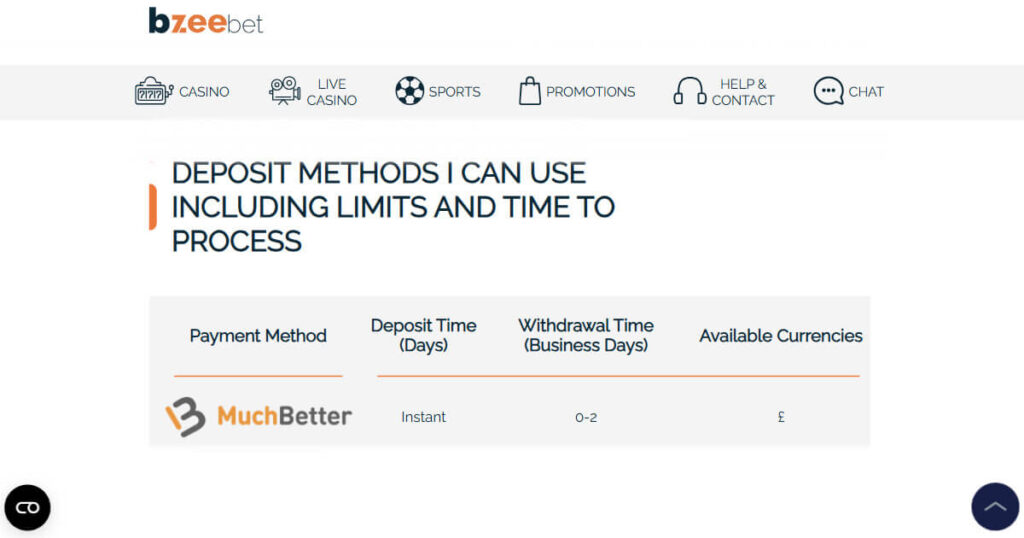This screenshot has width=1024, height=538.
Task: Click the 0-2 withdrawal time cell
Action: click(586, 418)
